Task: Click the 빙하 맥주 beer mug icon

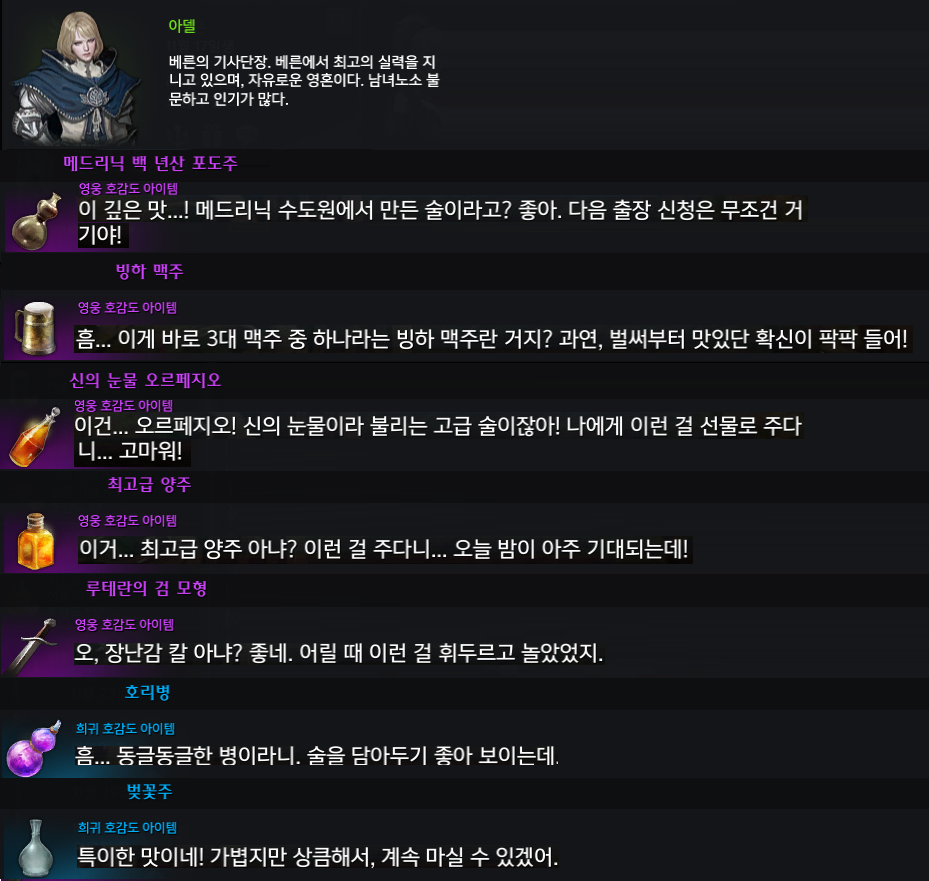Action: pos(36,328)
